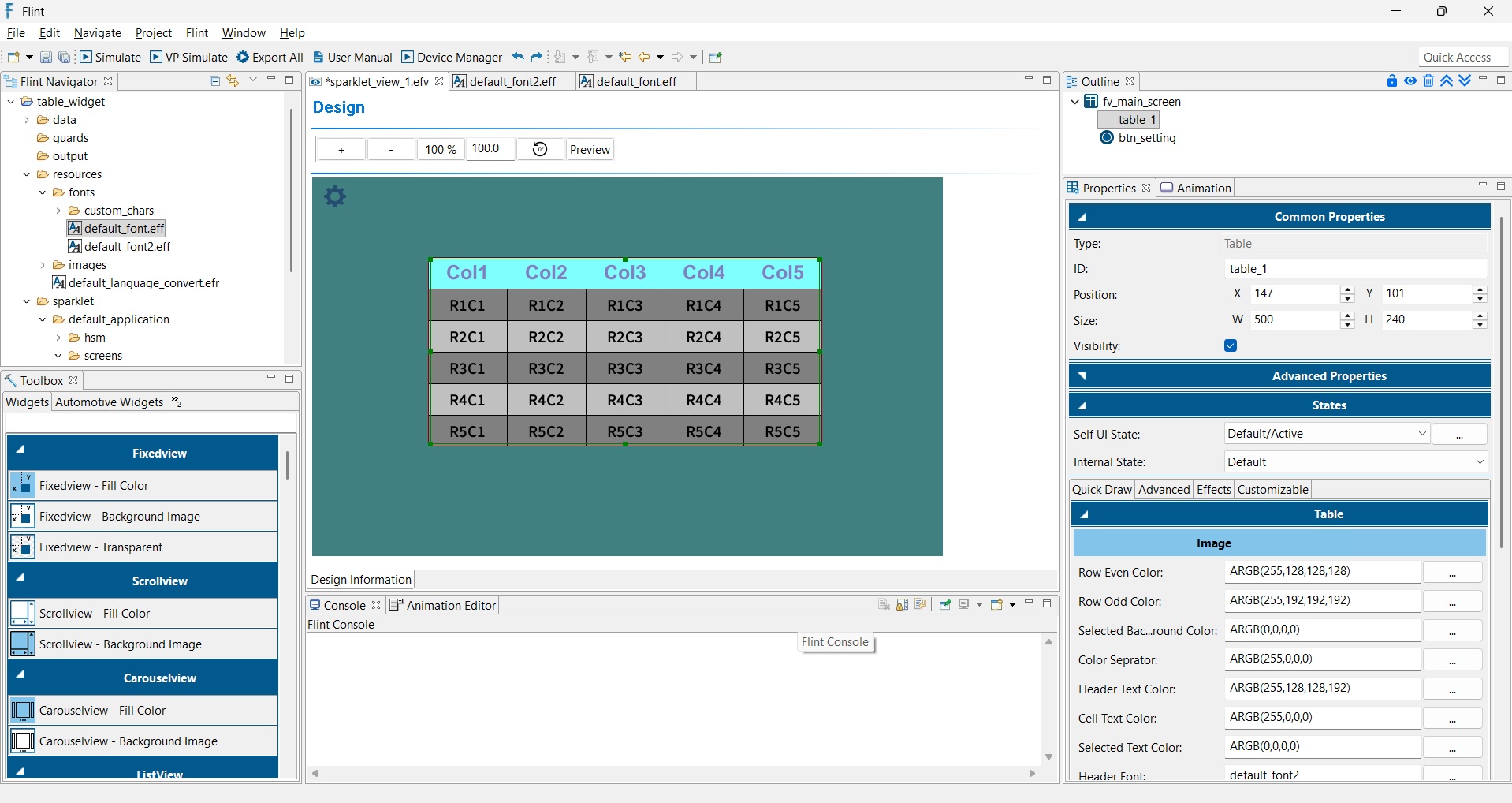Select Fixedview - Transparent widget
Viewport: 1512px width, 803px height.
pyautogui.click(x=143, y=547)
